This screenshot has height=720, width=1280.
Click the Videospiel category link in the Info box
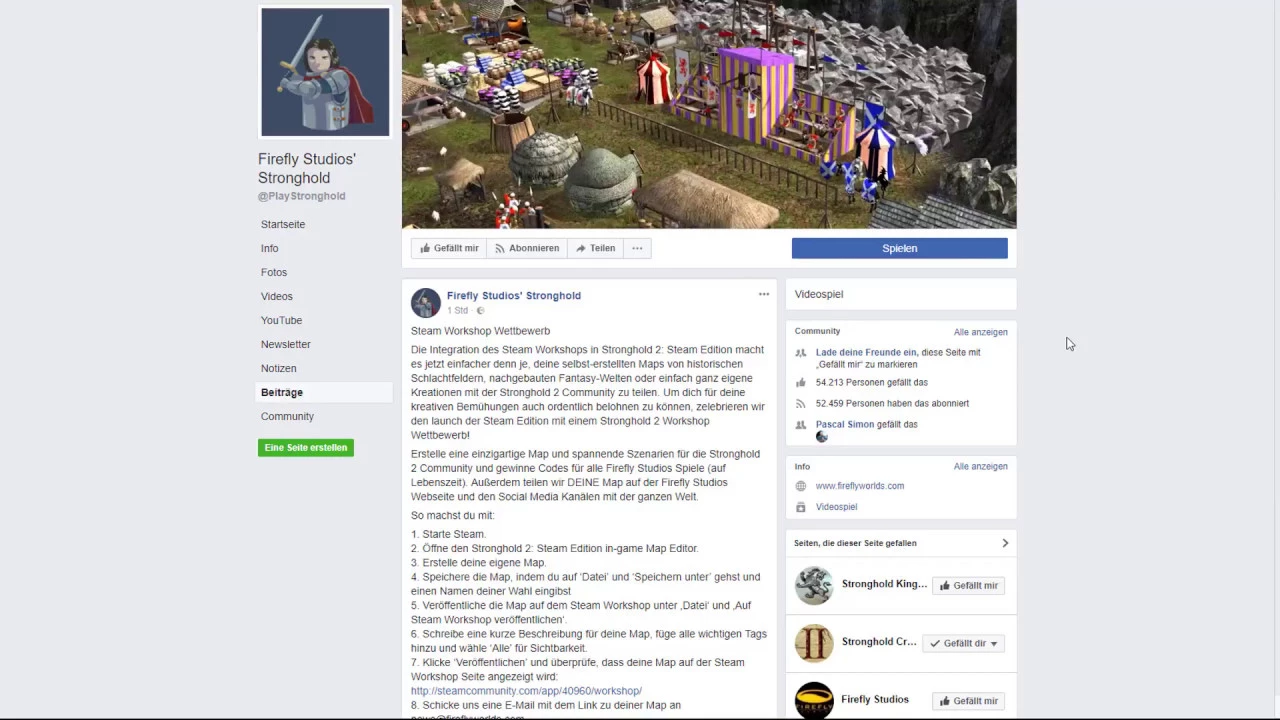(x=836, y=507)
